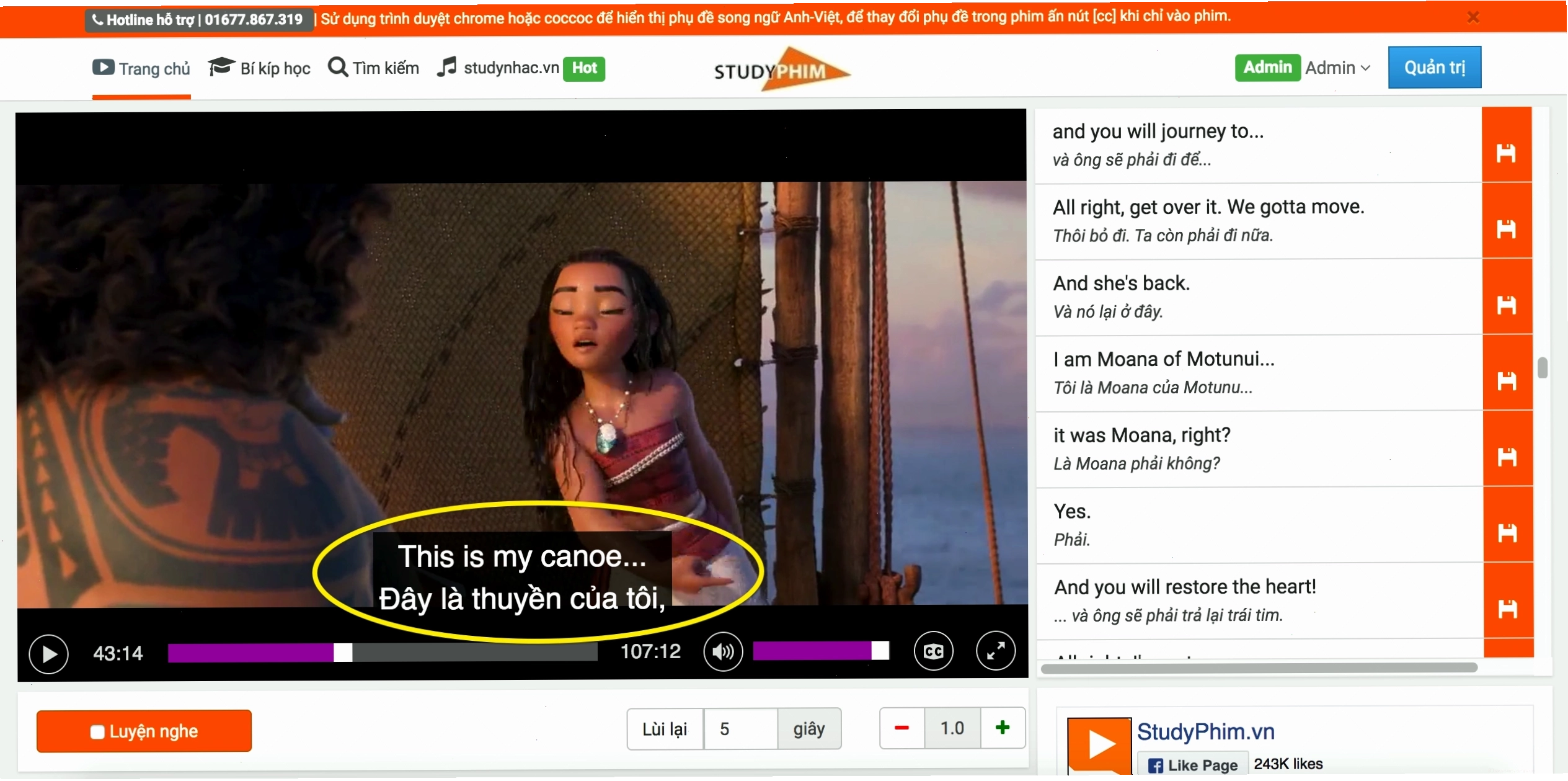
Task: Open the Bí kíp học menu
Action: click(x=259, y=68)
